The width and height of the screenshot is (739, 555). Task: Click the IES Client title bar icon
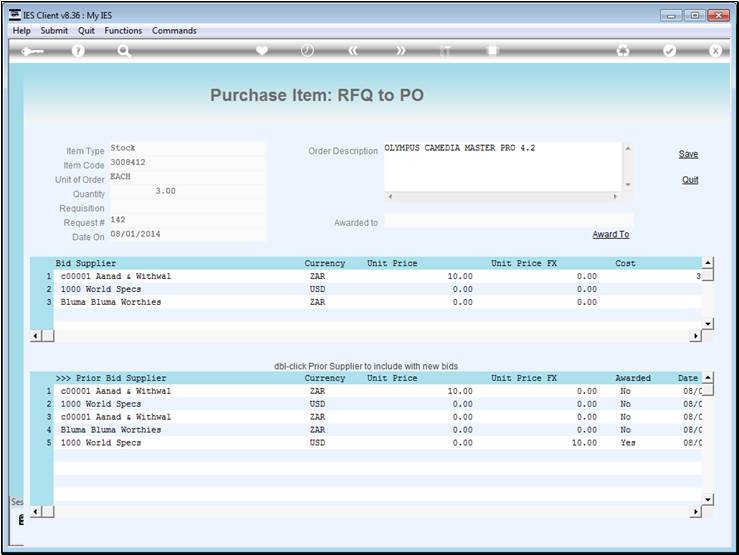[x=15, y=15]
